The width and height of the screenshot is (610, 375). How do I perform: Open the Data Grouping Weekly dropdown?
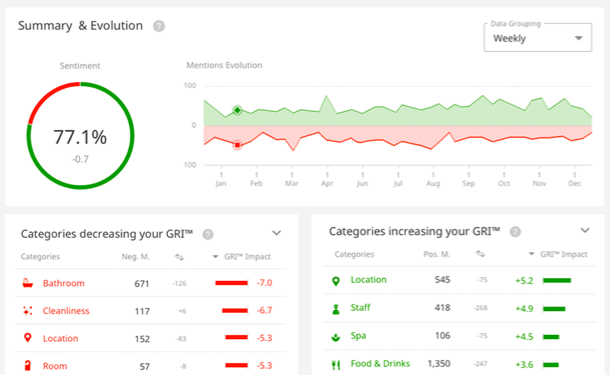(x=538, y=38)
